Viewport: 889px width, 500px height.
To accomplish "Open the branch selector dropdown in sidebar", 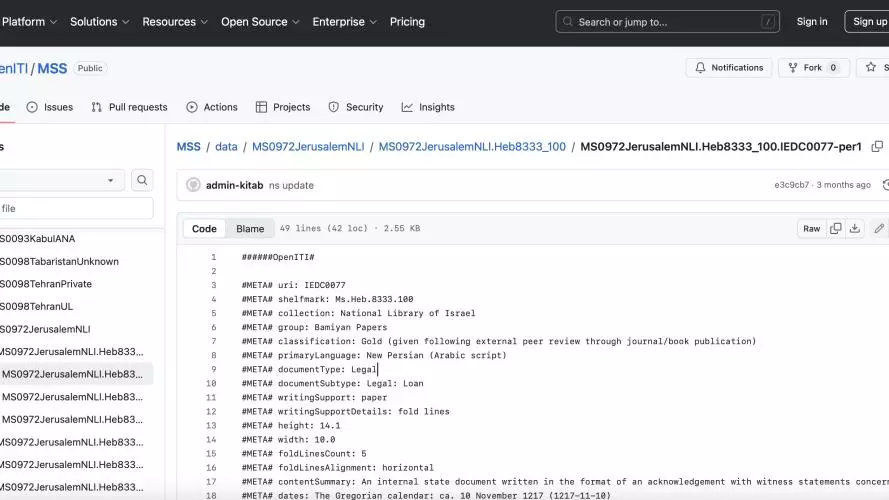I will (61, 180).
